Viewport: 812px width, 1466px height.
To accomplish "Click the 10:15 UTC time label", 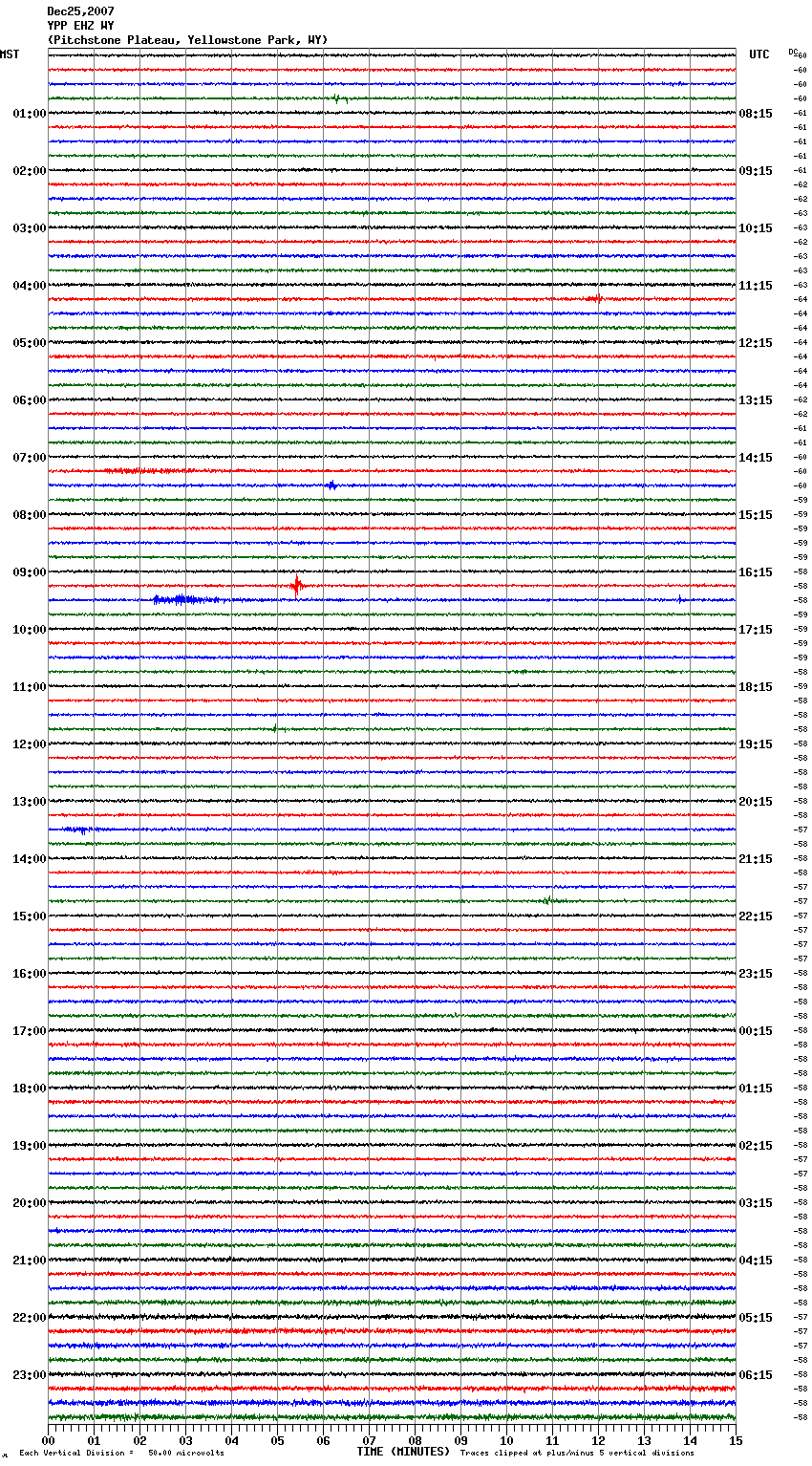I will coord(756,228).
